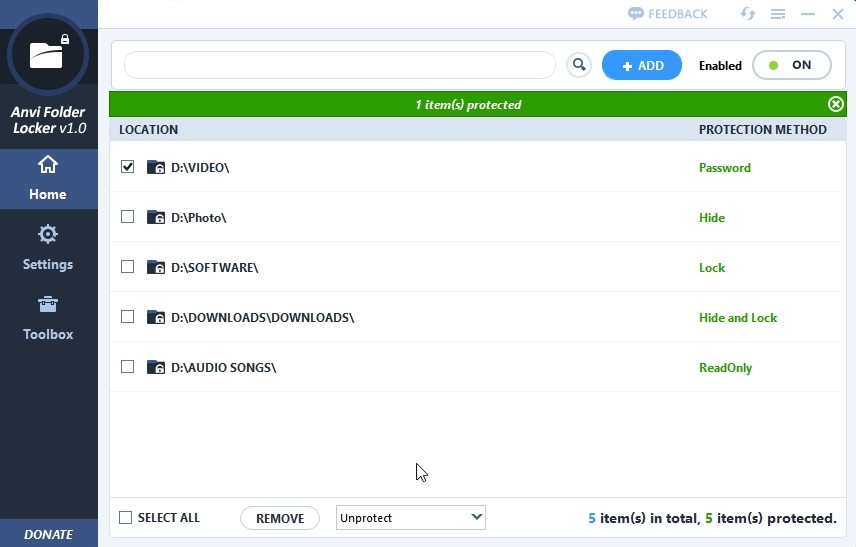
Task: Toggle the Enabled ON switch
Action: [x=791, y=66]
